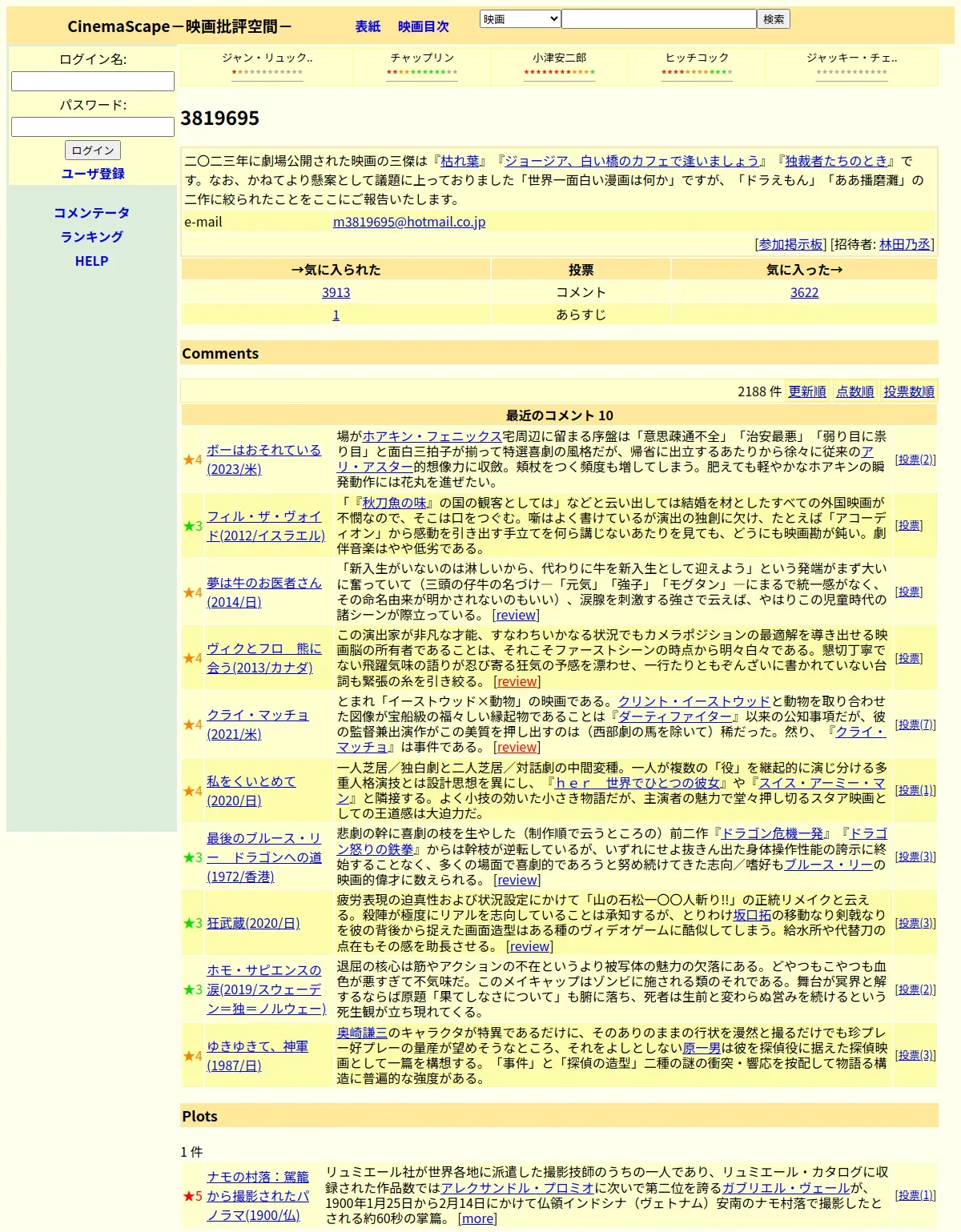Open ゆきゆきて、神軍 movie page
The width and height of the screenshot is (961, 1232).
coord(257,1056)
